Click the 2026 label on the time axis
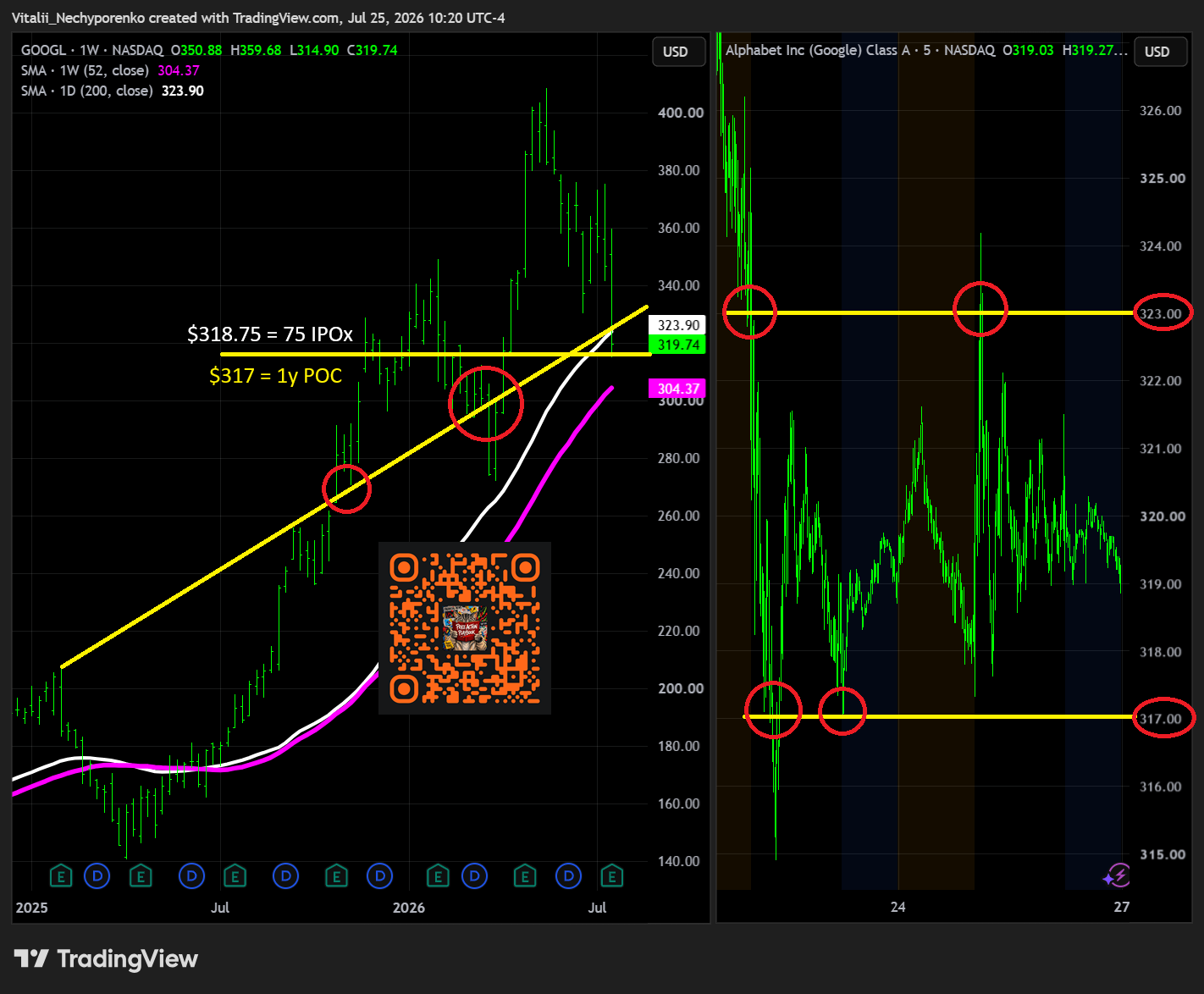The width and height of the screenshot is (1204, 994). [x=409, y=908]
